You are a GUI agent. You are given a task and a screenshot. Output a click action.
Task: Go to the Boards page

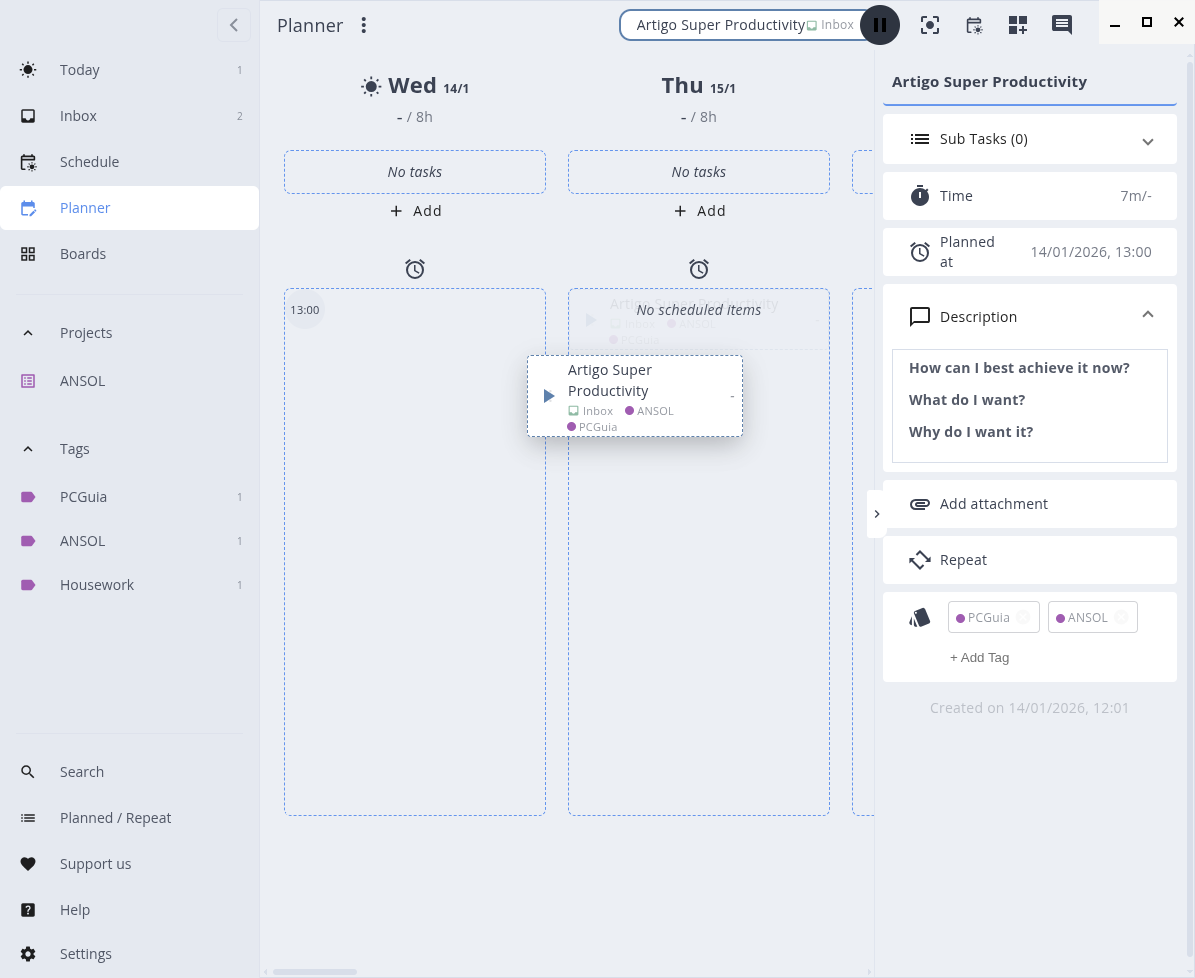point(83,254)
